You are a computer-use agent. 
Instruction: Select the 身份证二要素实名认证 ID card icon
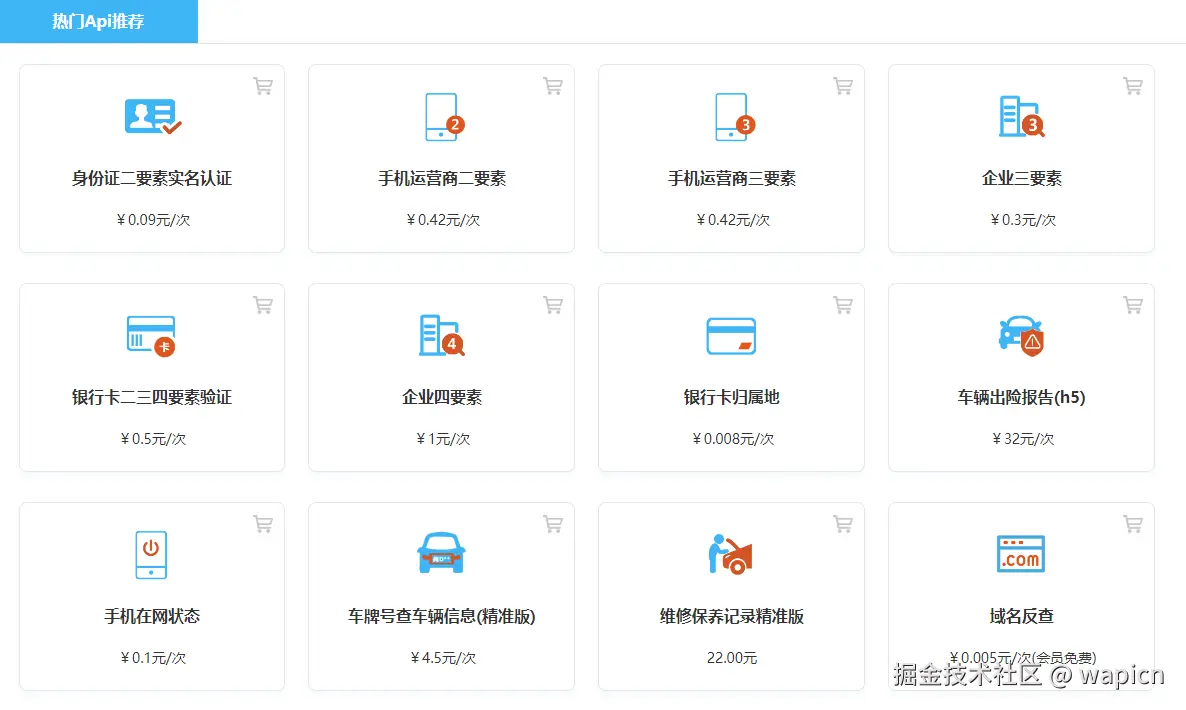point(151,117)
